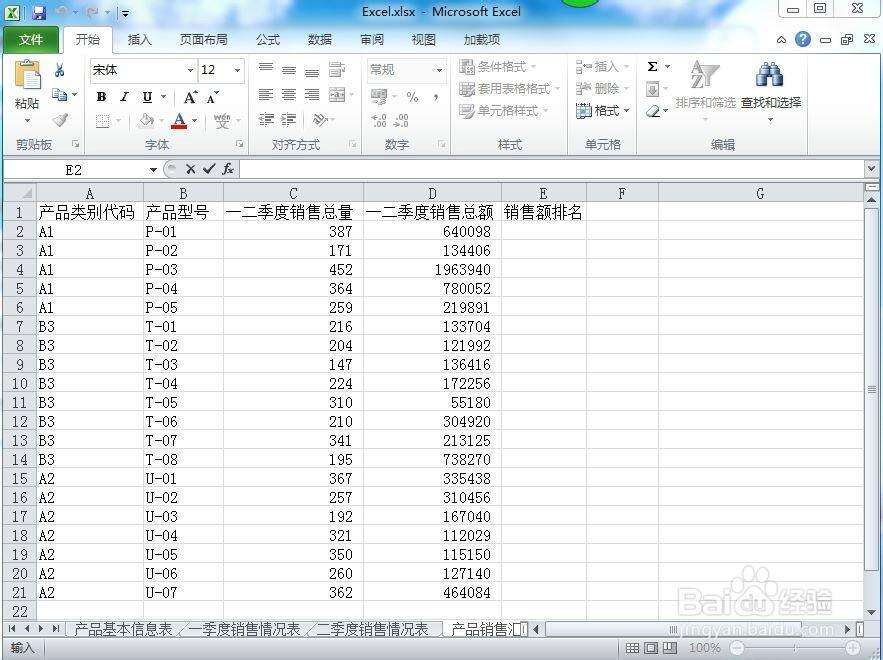The image size is (883, 660).
Task: Click the cell borders icon
Action: click(x=102, y=121)
